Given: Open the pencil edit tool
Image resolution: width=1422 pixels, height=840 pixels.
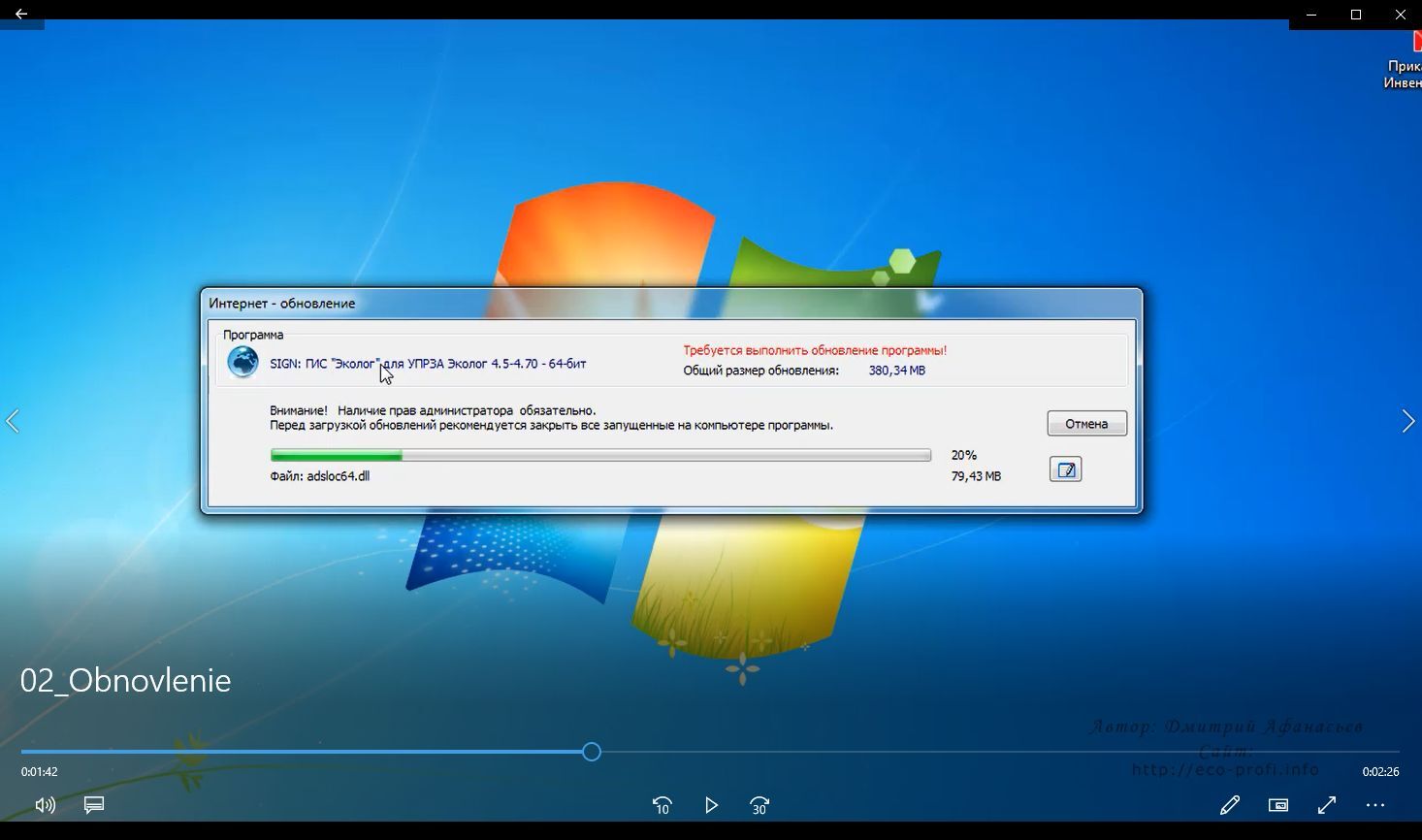Looking at the screenshot, I should 1230,805.
